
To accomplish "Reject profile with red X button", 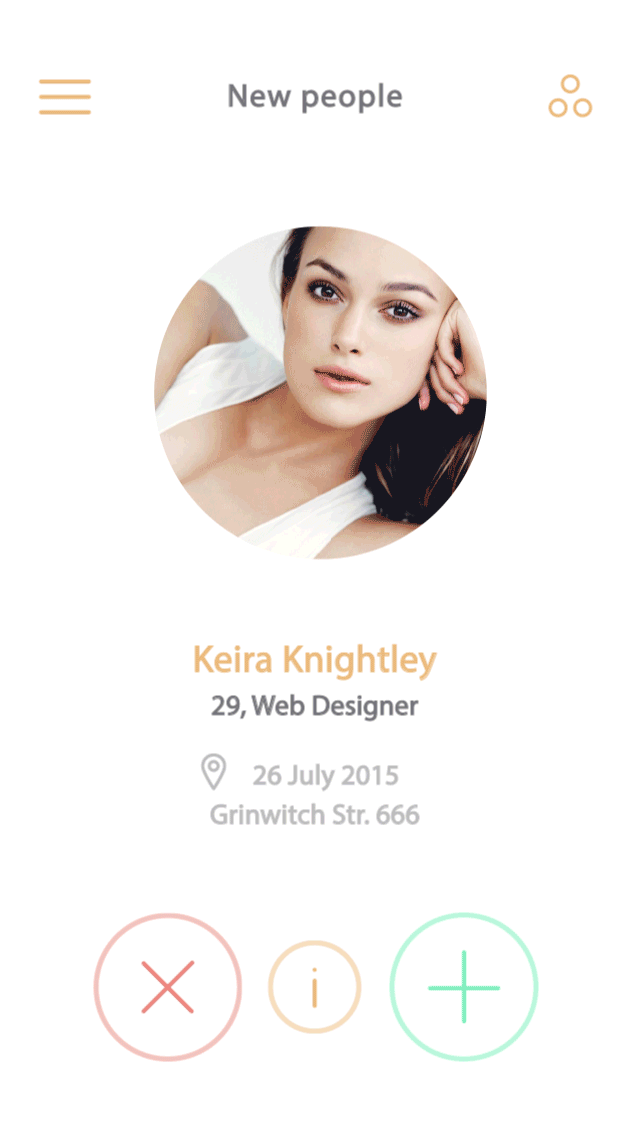I will (167, 986).
